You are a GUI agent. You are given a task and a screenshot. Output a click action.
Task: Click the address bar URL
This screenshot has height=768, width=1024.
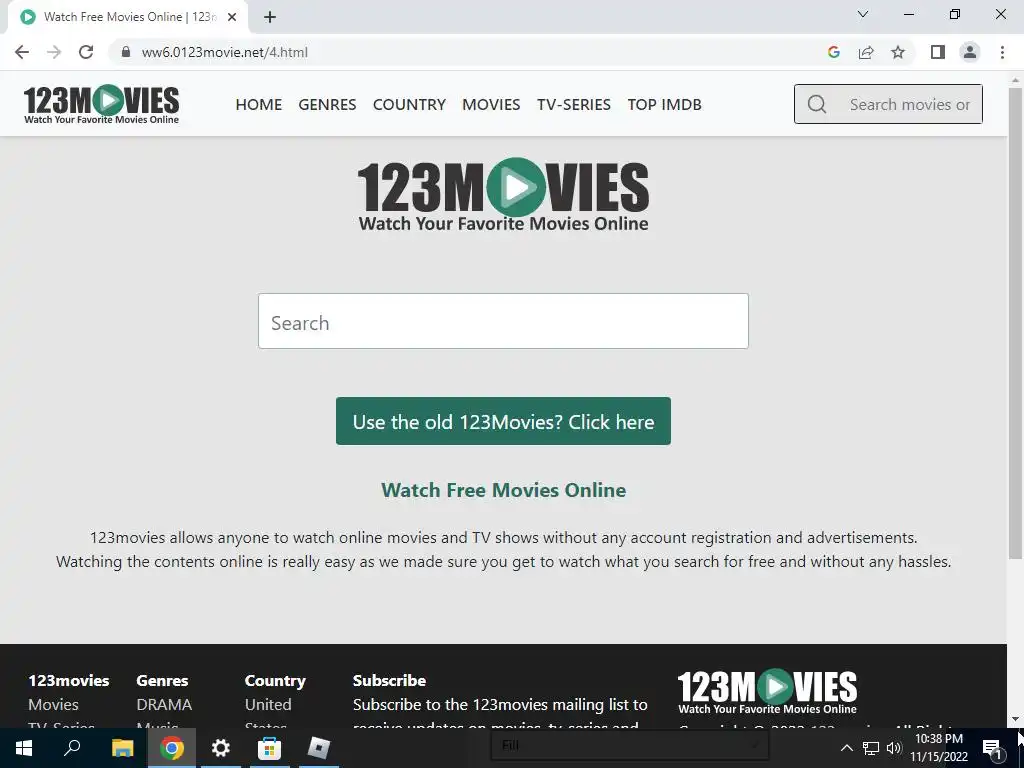point(225,52)
